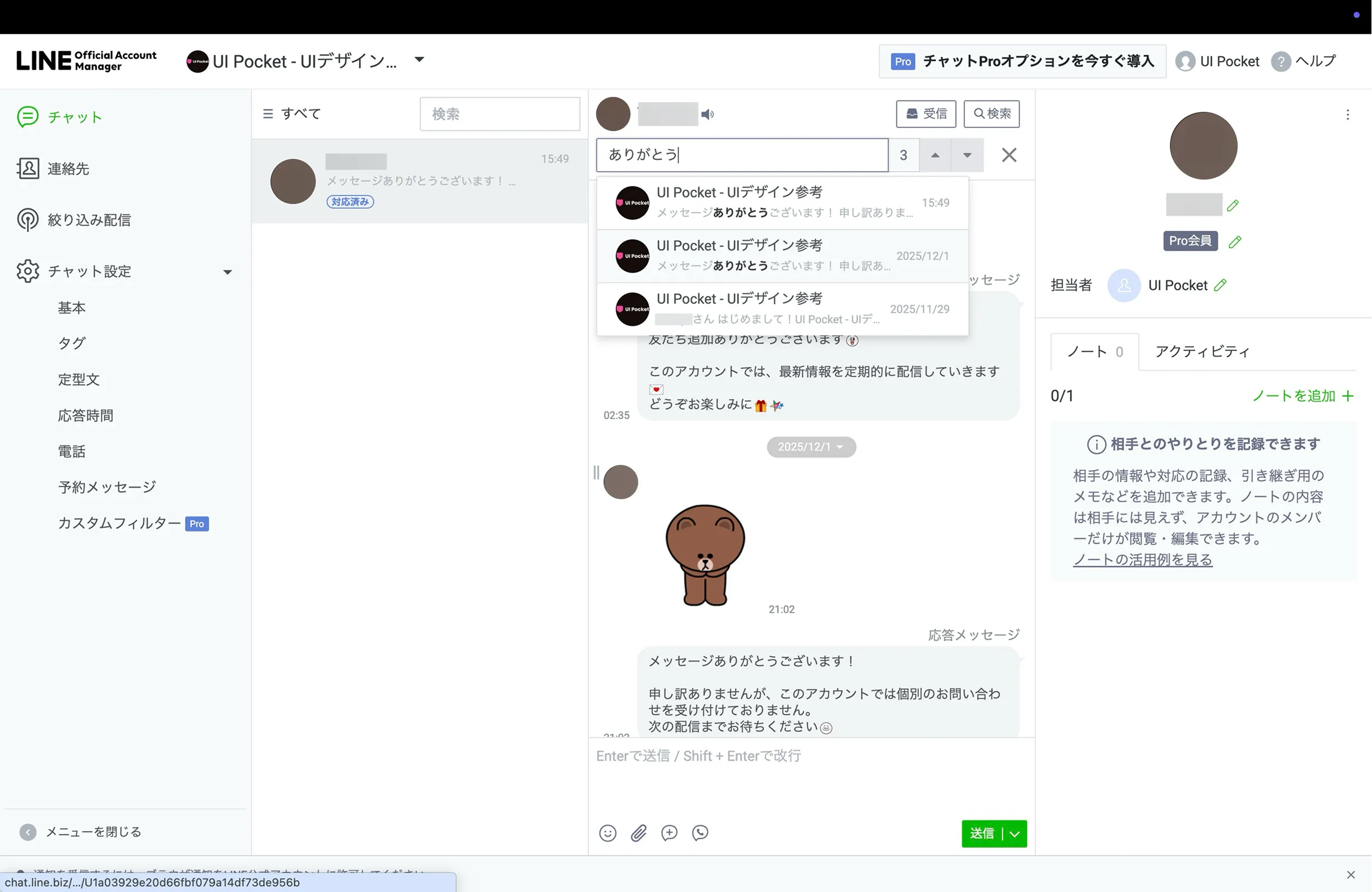Click the 検索 message search button

point(992,114)
